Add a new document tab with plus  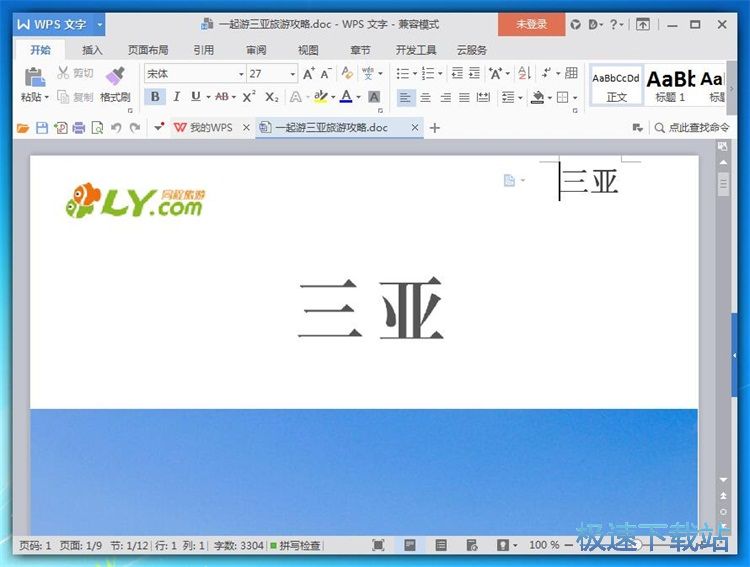[x=435, y=128]
